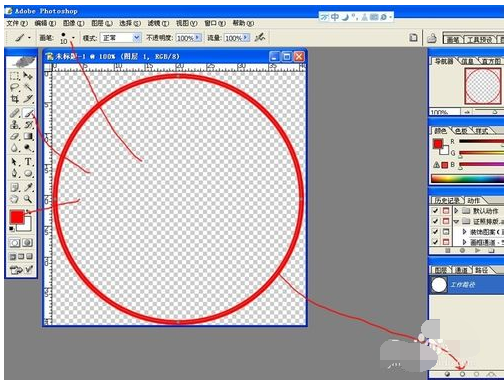Open the 图像 menu
Viewport: 504px width, 383px height.
pos(74,23)
